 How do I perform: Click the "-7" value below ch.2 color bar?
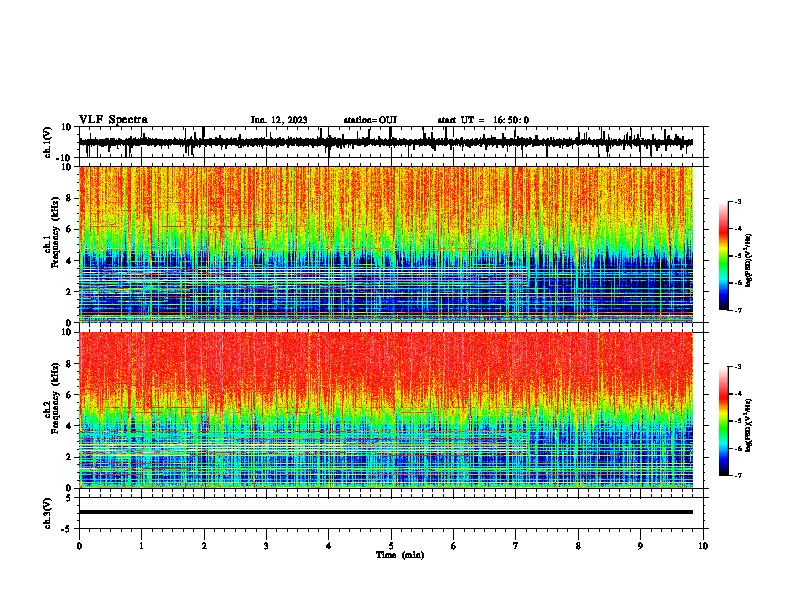[737, 476]
